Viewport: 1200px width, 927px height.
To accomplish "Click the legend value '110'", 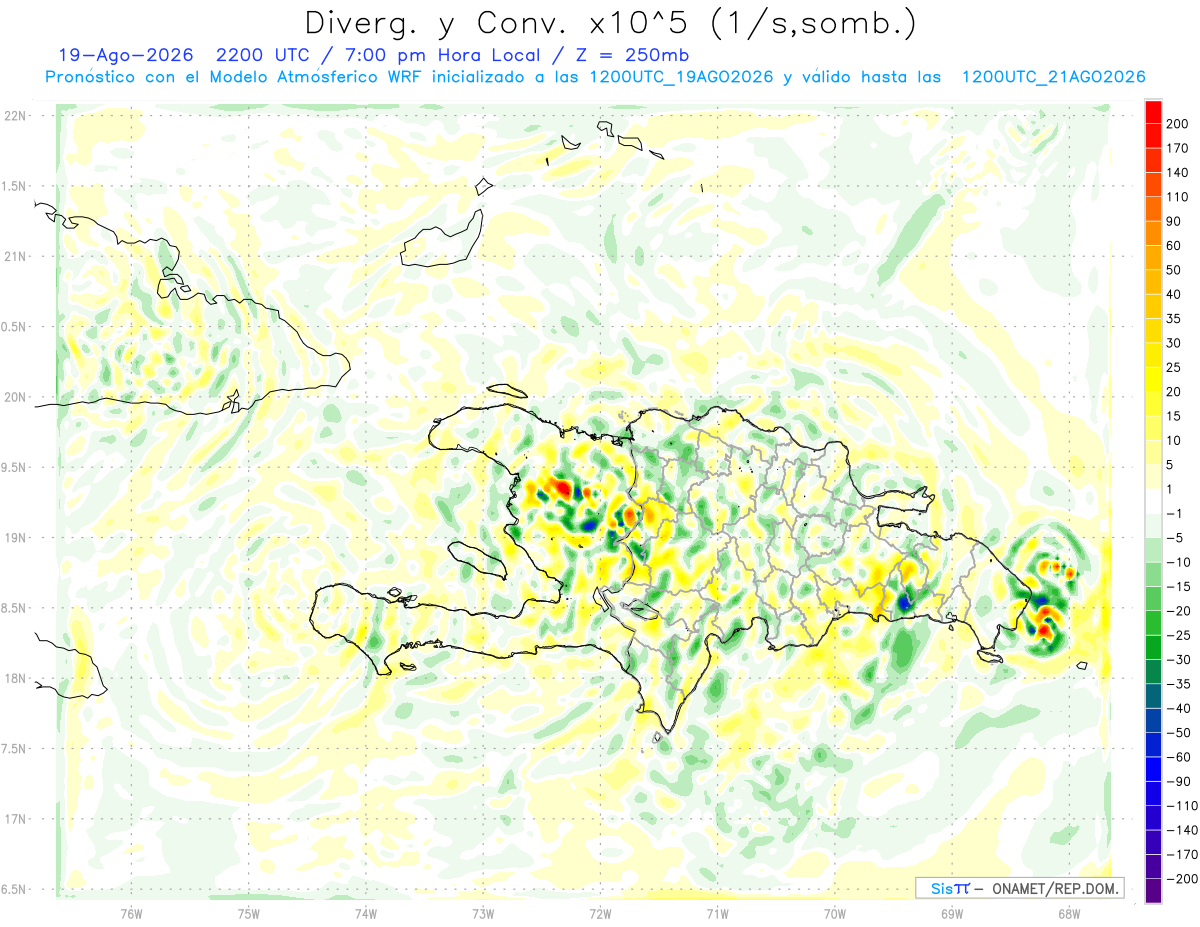I will tap(1178, 197).
